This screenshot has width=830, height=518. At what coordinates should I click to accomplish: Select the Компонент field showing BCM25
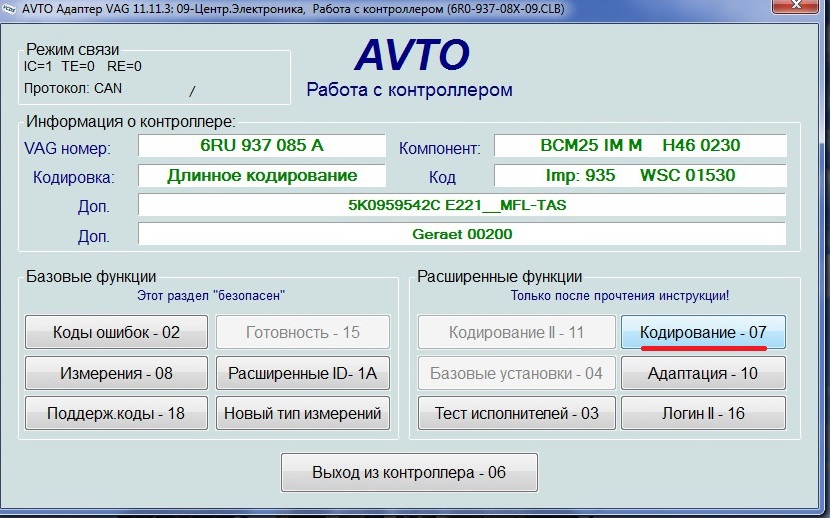click(x=640, y=146)
